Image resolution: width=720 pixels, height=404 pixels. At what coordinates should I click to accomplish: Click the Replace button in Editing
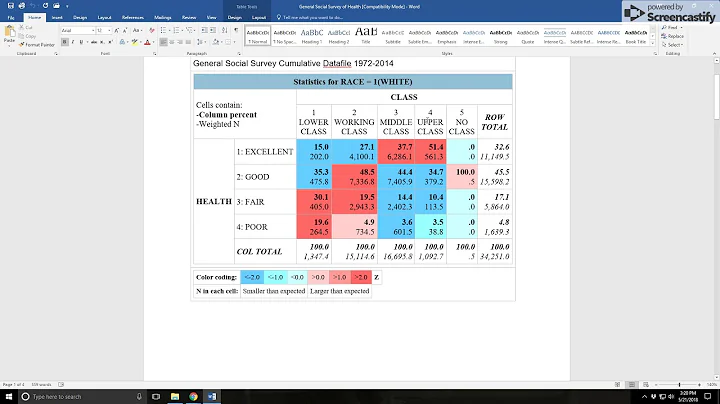coord(673,36)
